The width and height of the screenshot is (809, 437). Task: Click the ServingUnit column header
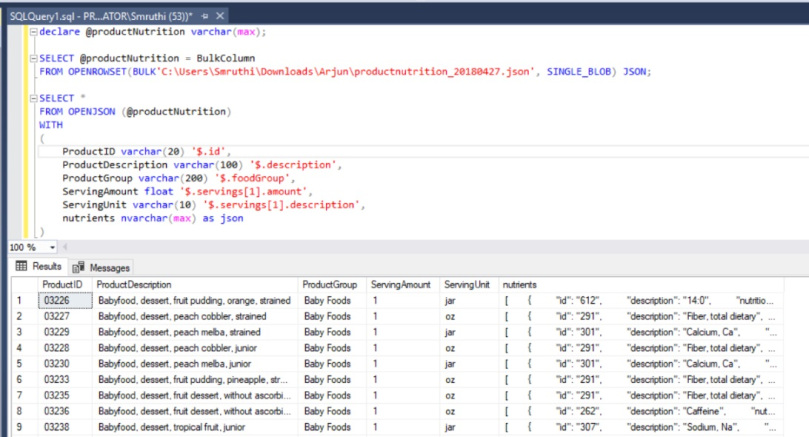[467, 284]
